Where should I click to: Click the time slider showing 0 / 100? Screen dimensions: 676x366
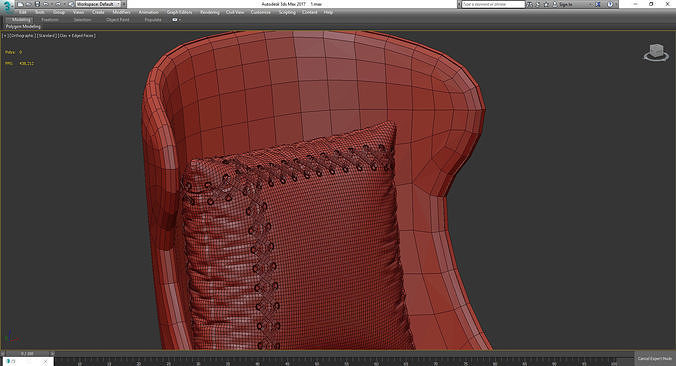(28, 353)
